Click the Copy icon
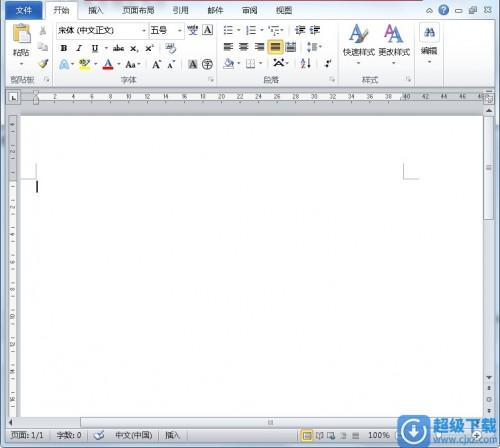The image size is (500, 448). coord(43,47)
